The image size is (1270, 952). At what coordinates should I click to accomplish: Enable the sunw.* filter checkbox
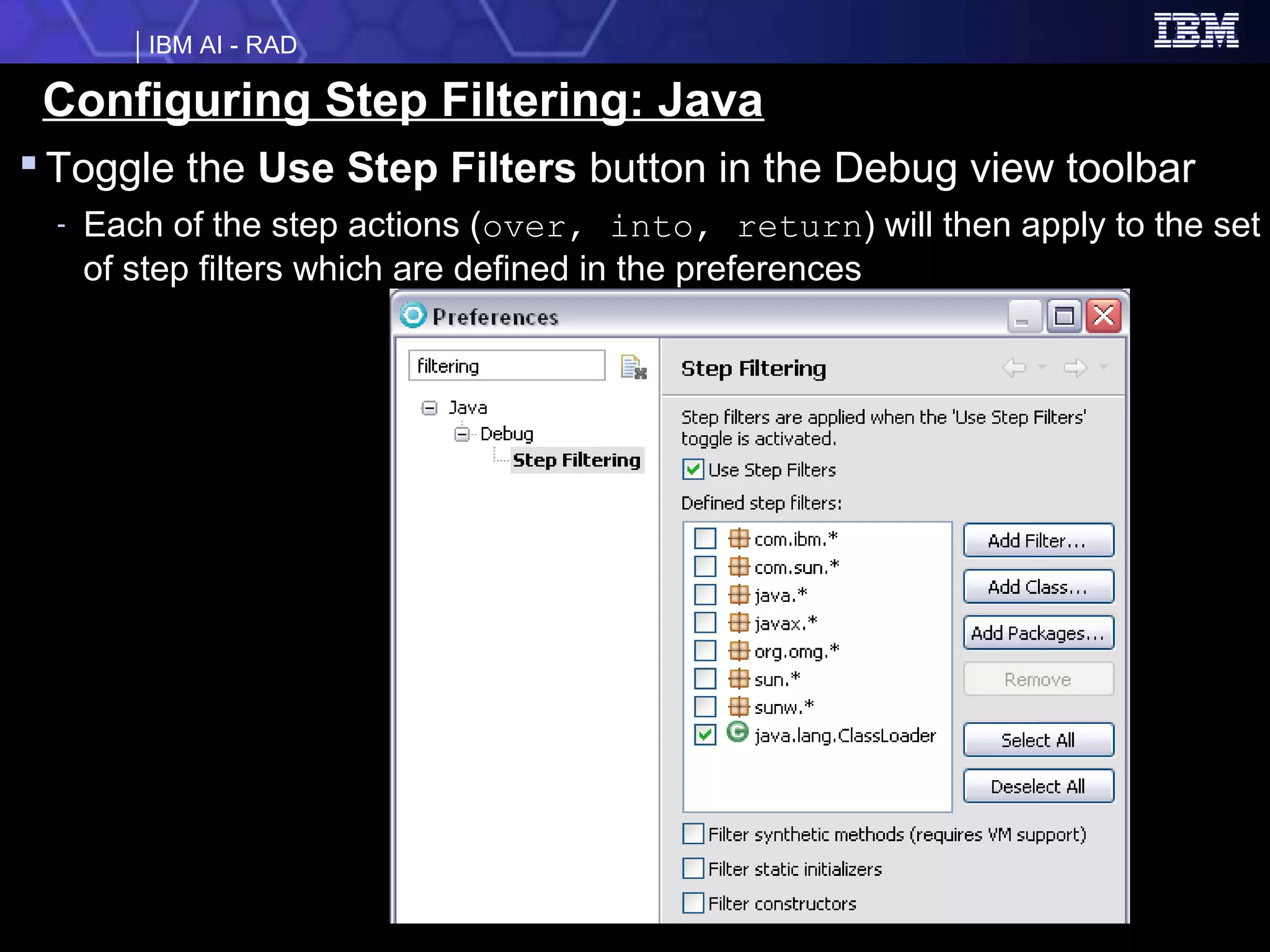tap(705, 707)
